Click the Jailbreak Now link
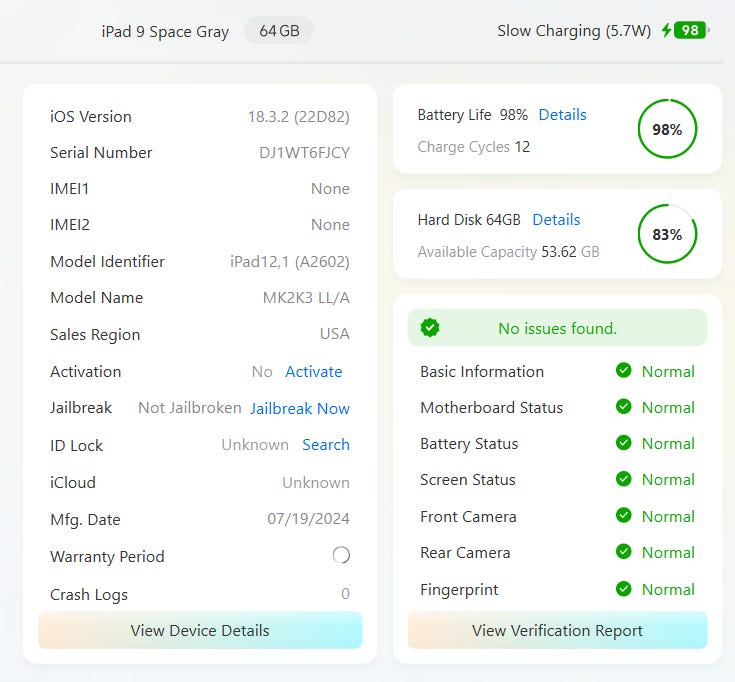The width and height of the screenshot is (735, 682). [x=300, y=409]
